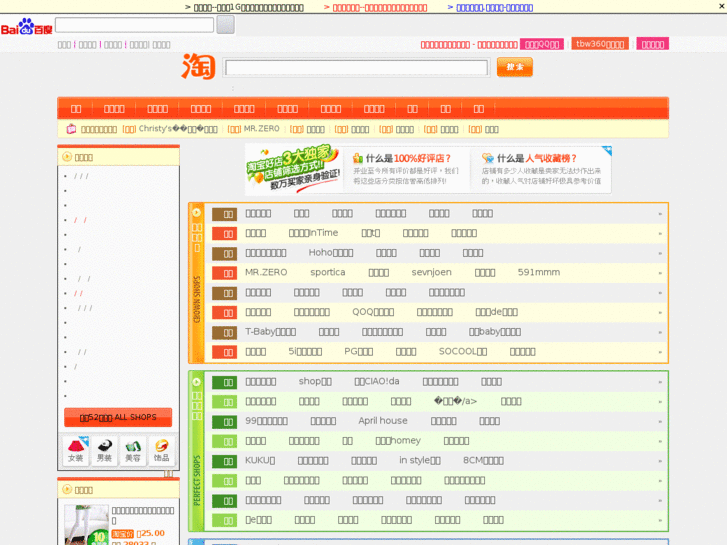Open the shop link starting with 8CM
Viewport: 727px width, 545px height.
(x=484, y=461)
